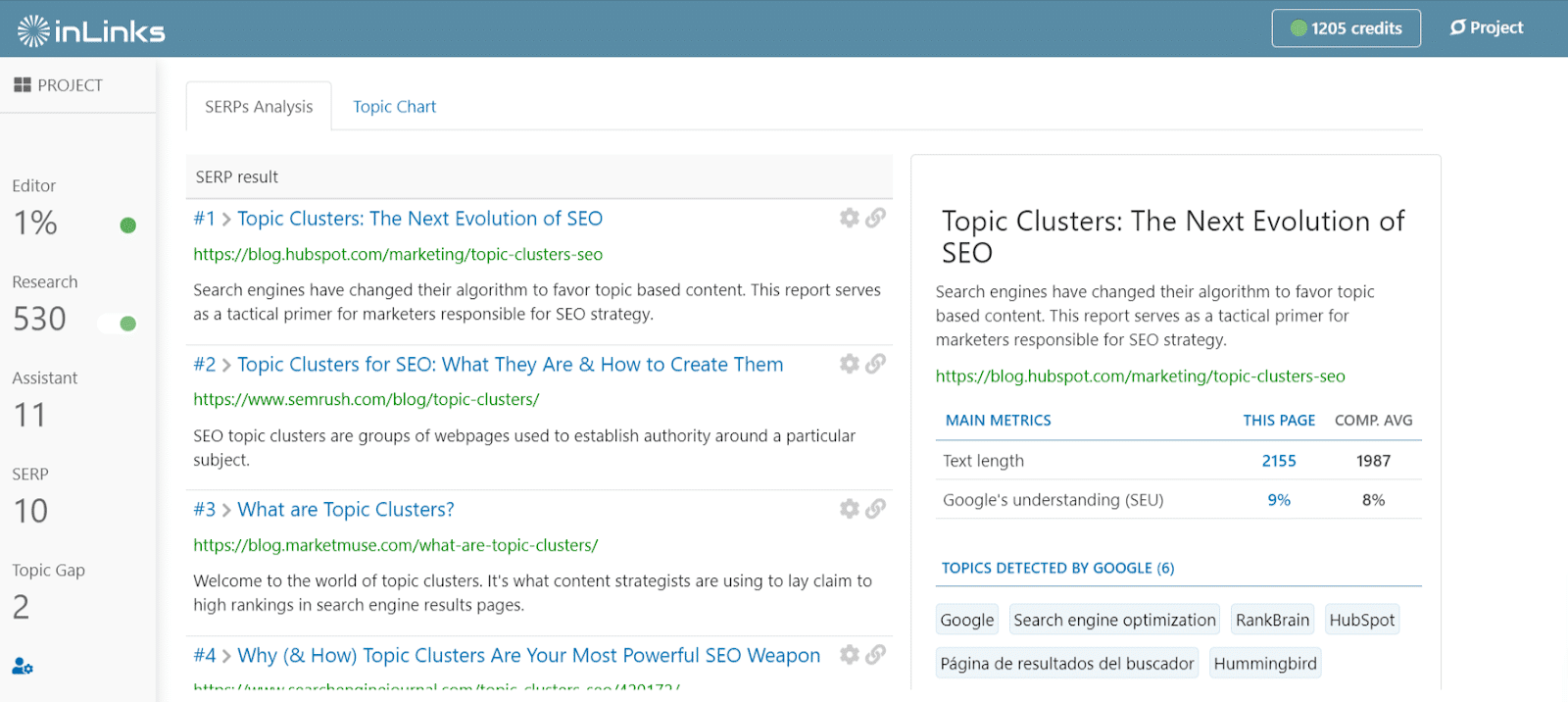Click the 'MAIN METRICS' heading
This screenshot has height=702, width=1568.
[x=999, y=421]
